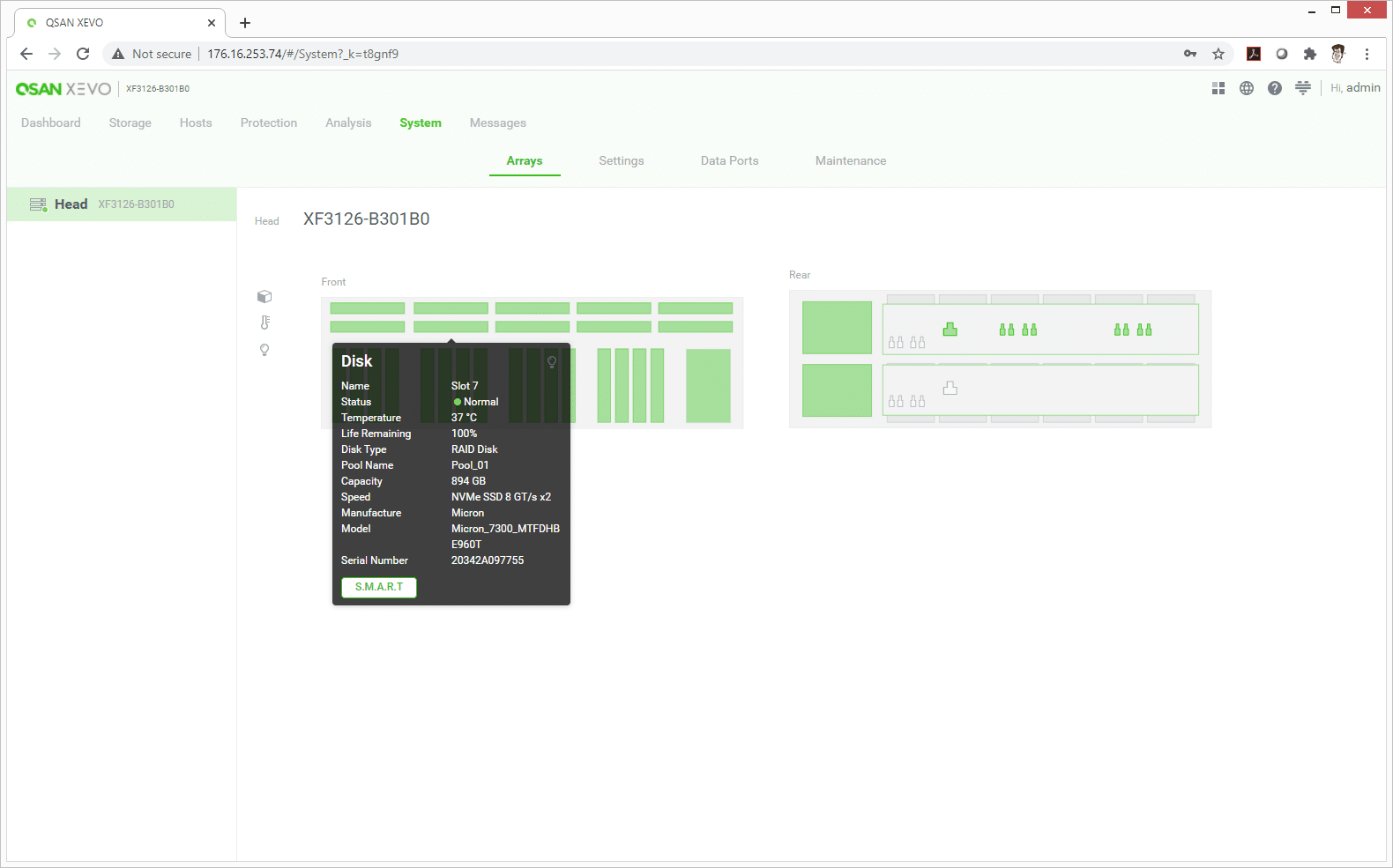Open the Chrome profile avatar
The height and width of the screenshot is (868, 1393).
point(1338,54)
